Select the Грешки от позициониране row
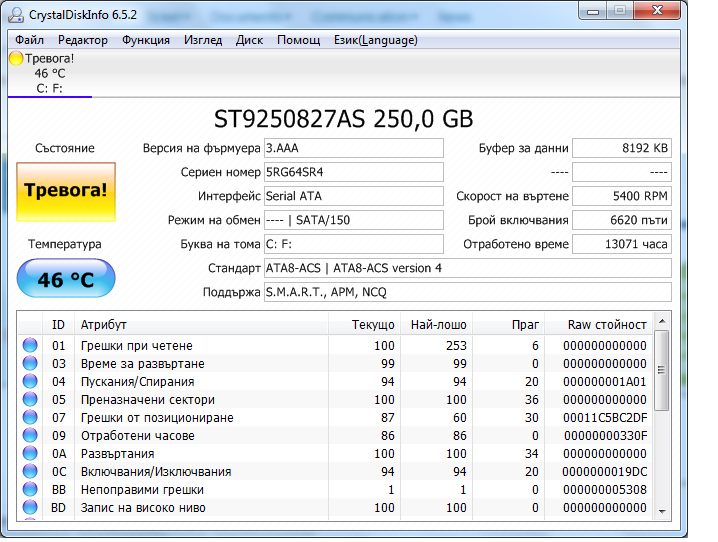 tap(335, 417)
